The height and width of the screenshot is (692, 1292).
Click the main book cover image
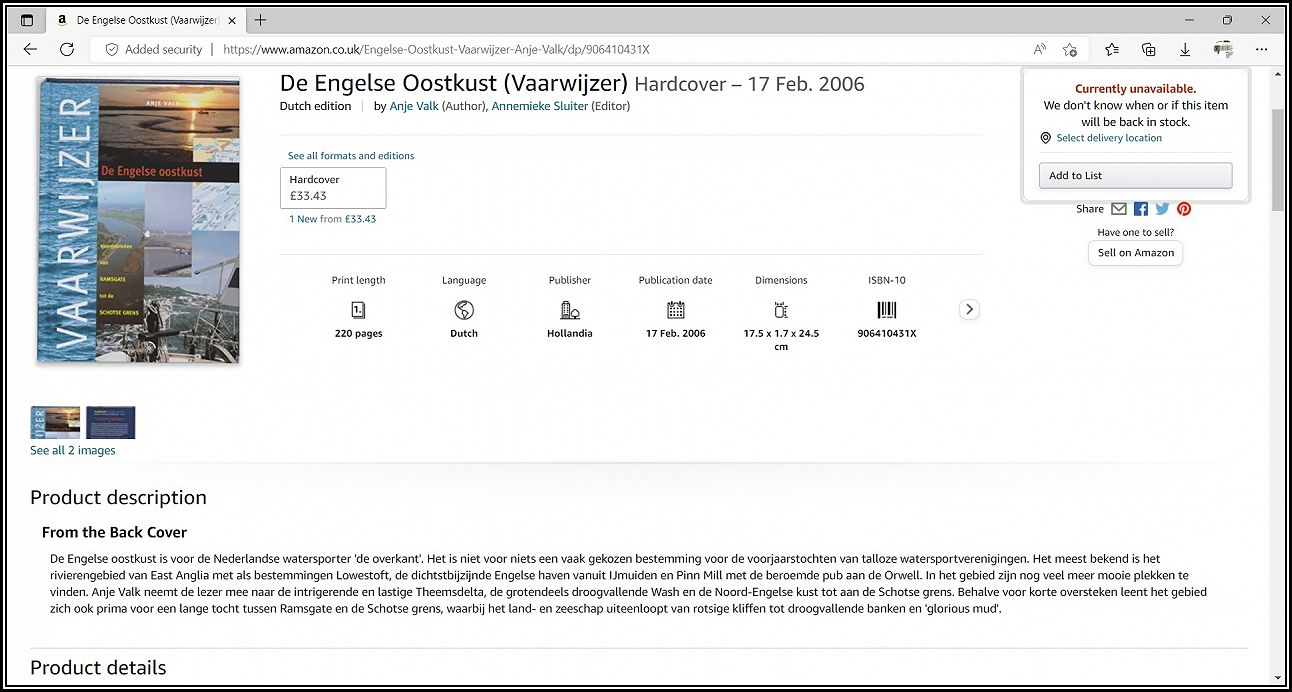[138, 220]
